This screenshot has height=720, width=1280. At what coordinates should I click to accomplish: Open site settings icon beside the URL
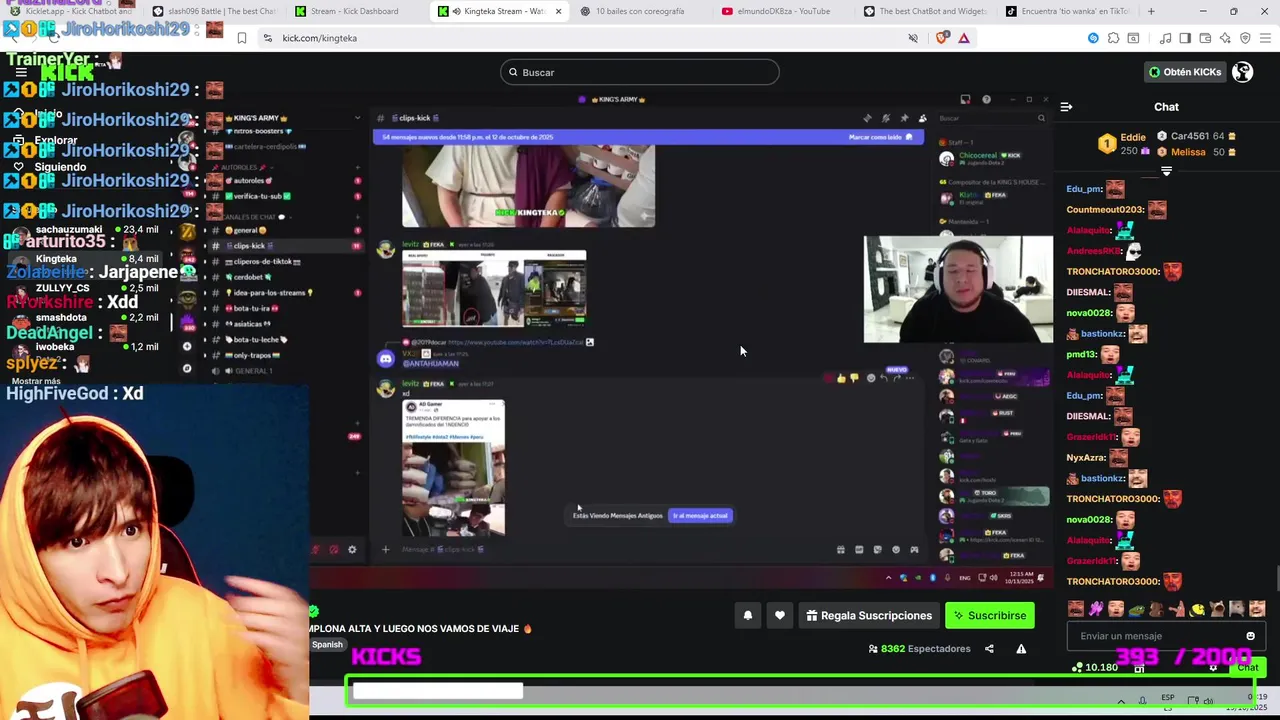click(x=267, y=38)
